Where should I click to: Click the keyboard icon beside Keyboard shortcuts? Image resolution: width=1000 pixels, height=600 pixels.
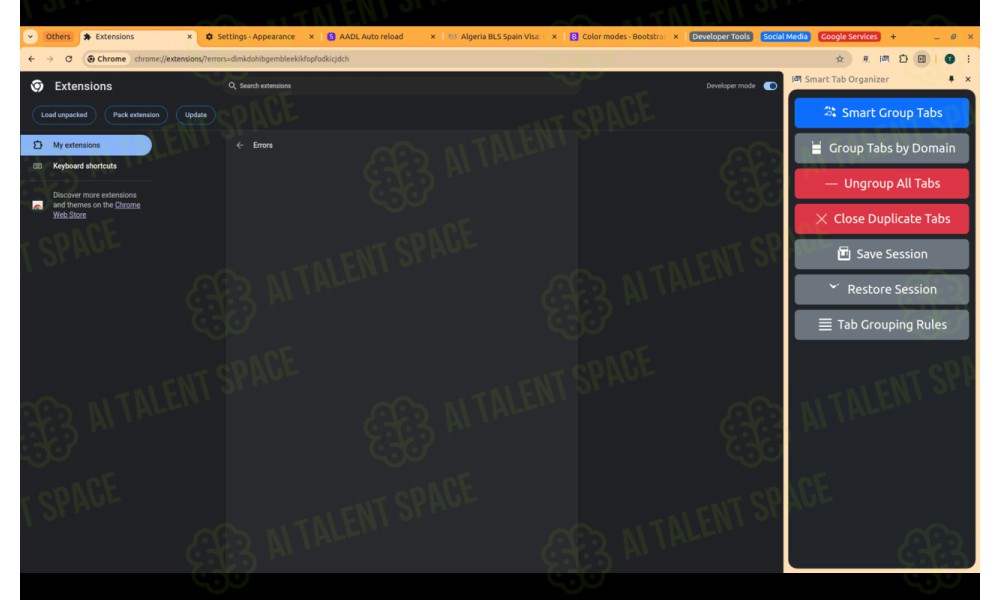[38, 166]
